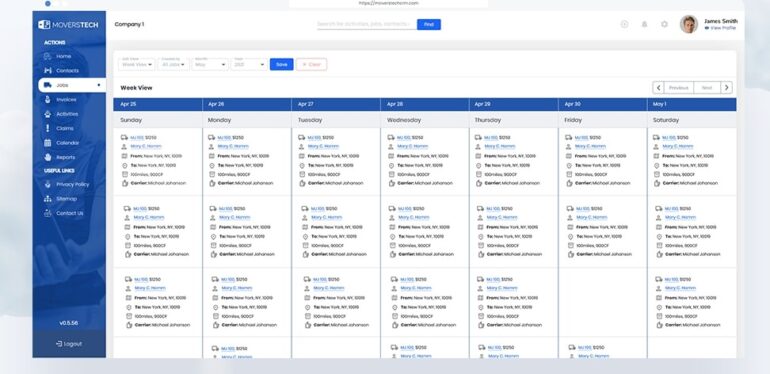Expand the Month dropdown showing May
This screenshot has width=770, height=374.
pos(210,64)
